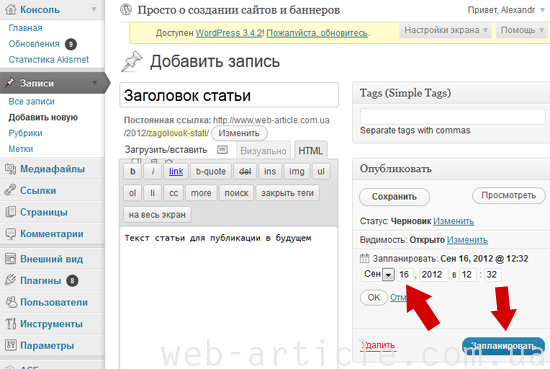Click the WordPress 3.4.2 update link
Viewport: 550px width, 369px height.
229,33
